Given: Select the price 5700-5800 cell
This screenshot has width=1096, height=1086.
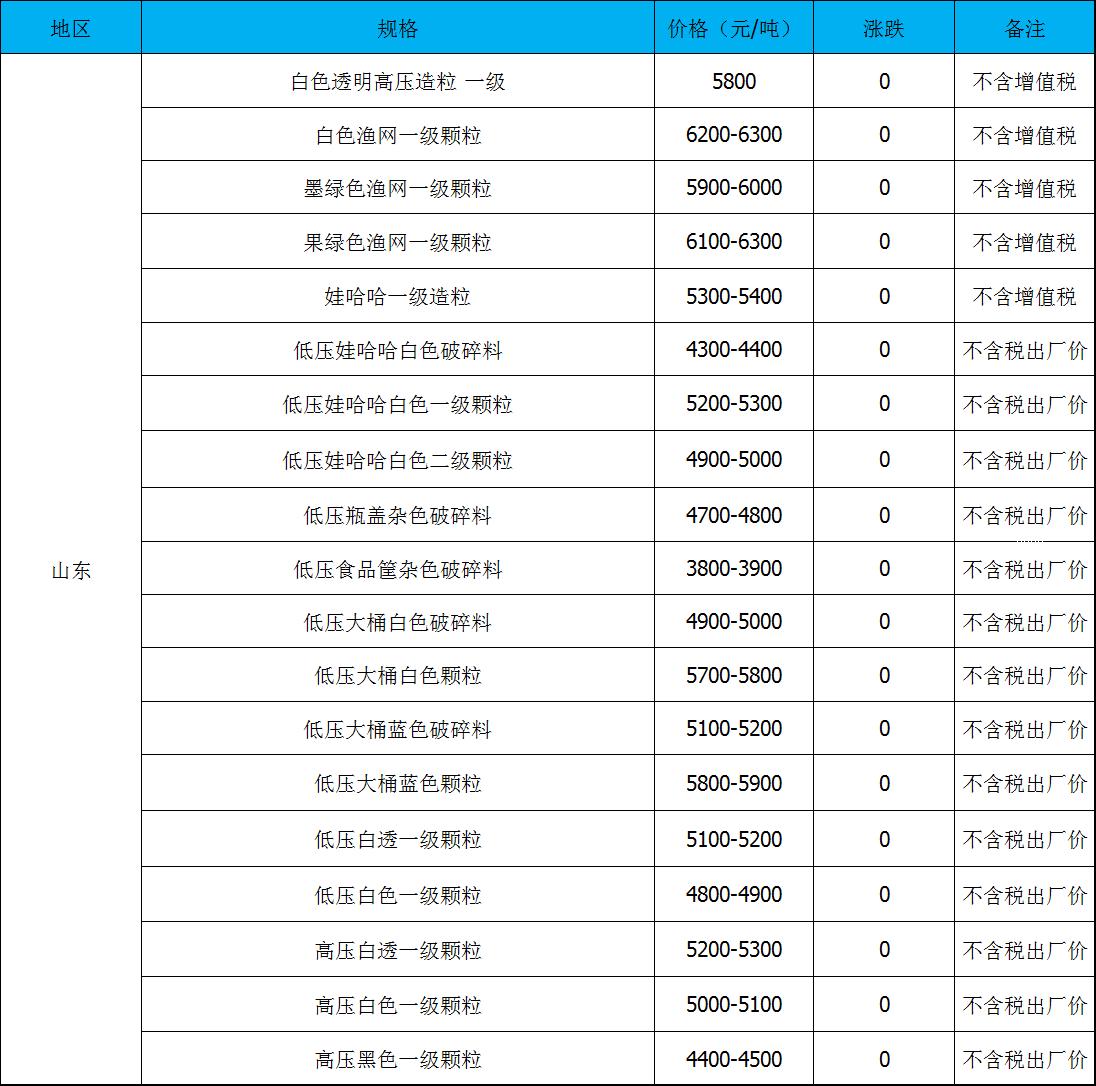Looking at the screenshot, I should click(x=733, y=676).
